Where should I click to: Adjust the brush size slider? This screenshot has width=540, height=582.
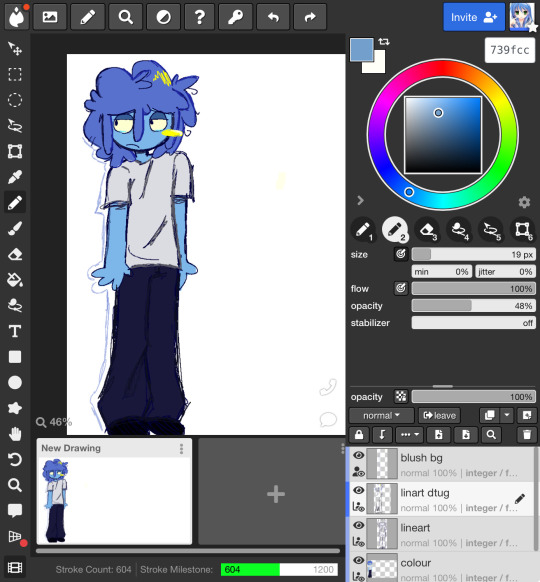(474, 254)
